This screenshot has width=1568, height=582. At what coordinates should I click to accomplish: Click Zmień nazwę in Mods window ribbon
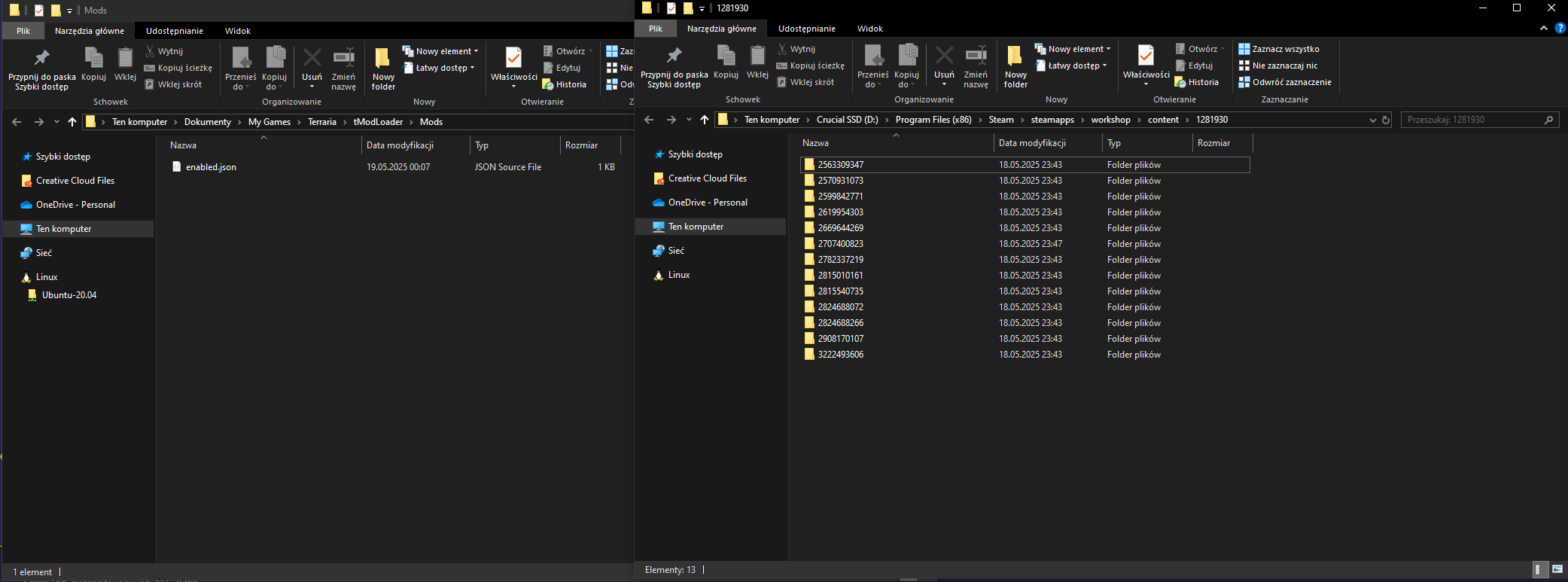[x=343, y=69]
